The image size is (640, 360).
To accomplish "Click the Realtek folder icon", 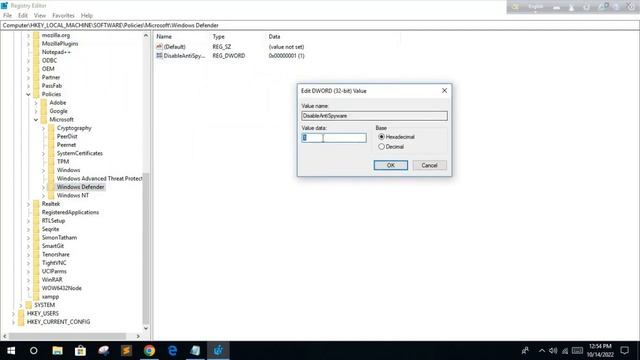I will point(36,204).
